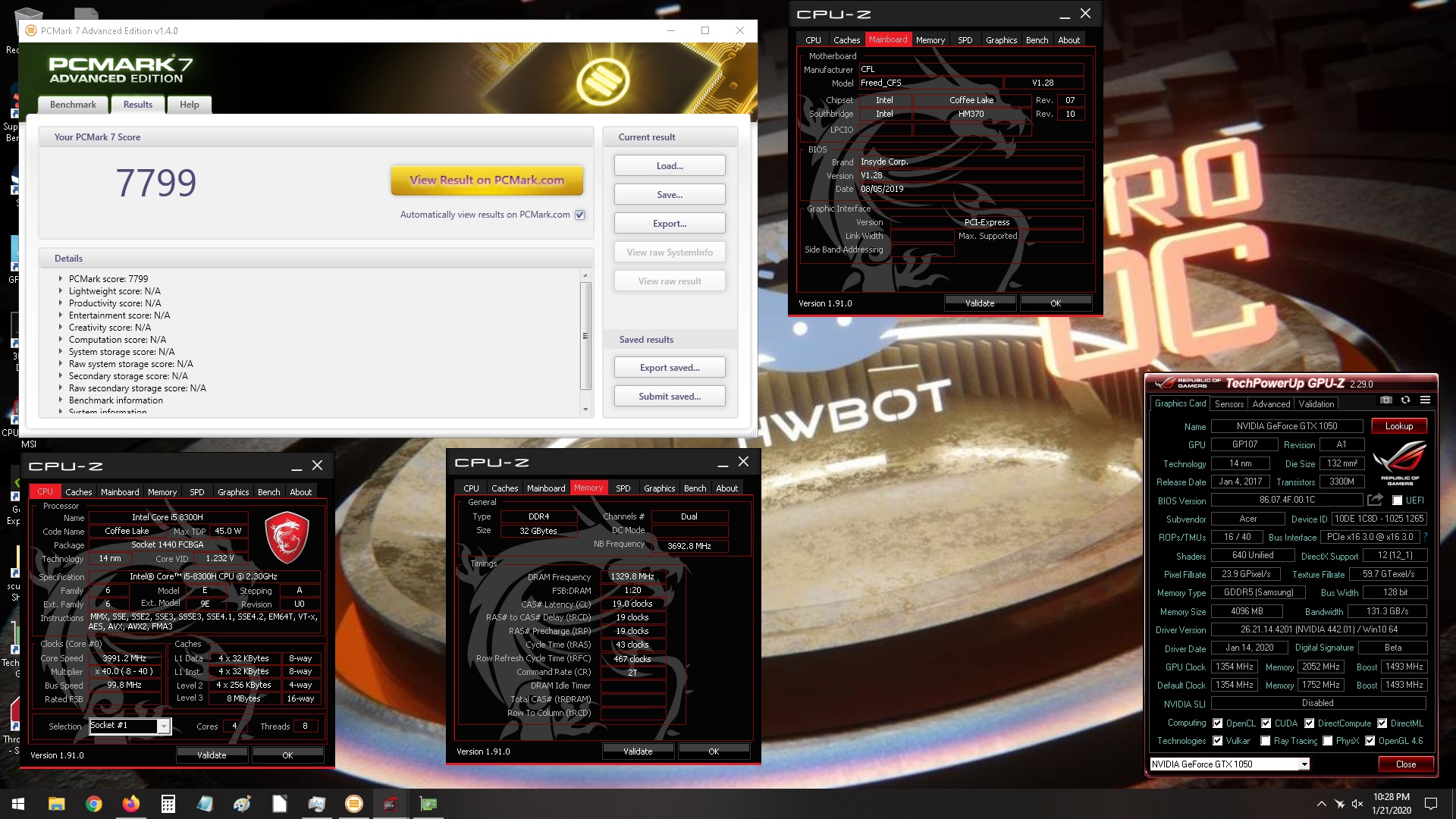Click the Bus Interface question mark icon
1456x819 pixels.
[x=1426, y=537]
